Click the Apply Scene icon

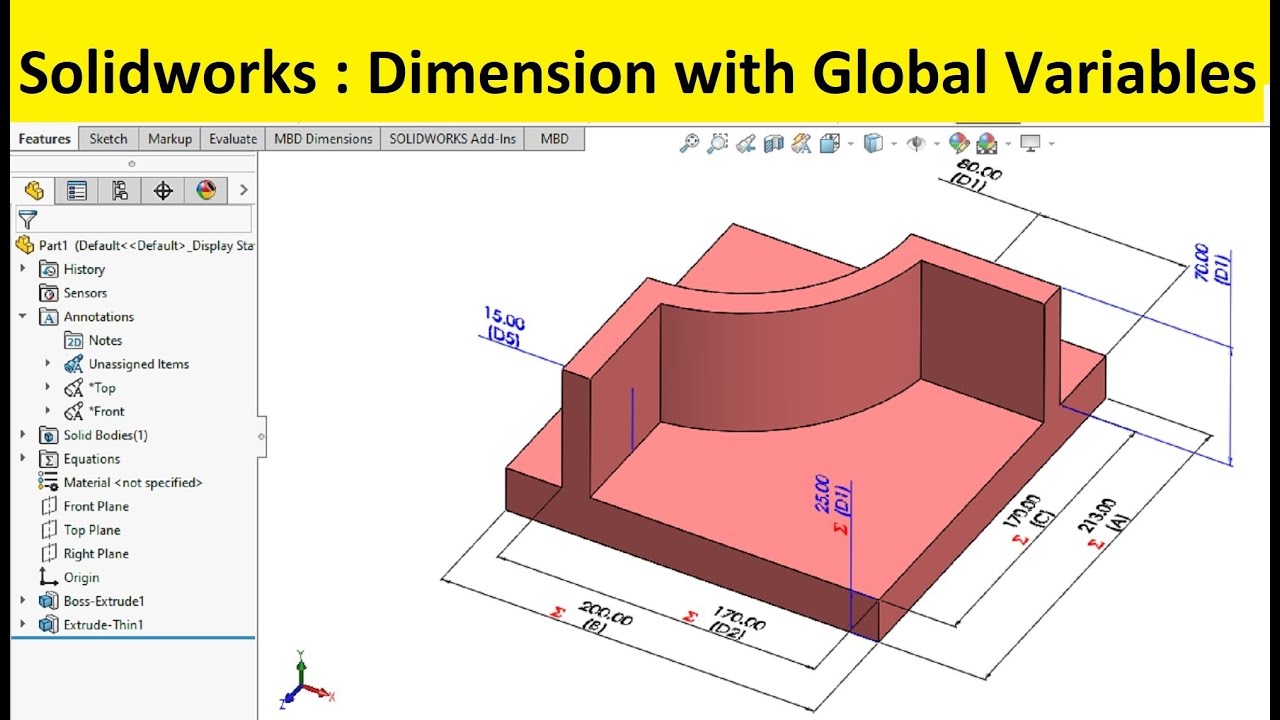tap(986, 143)
